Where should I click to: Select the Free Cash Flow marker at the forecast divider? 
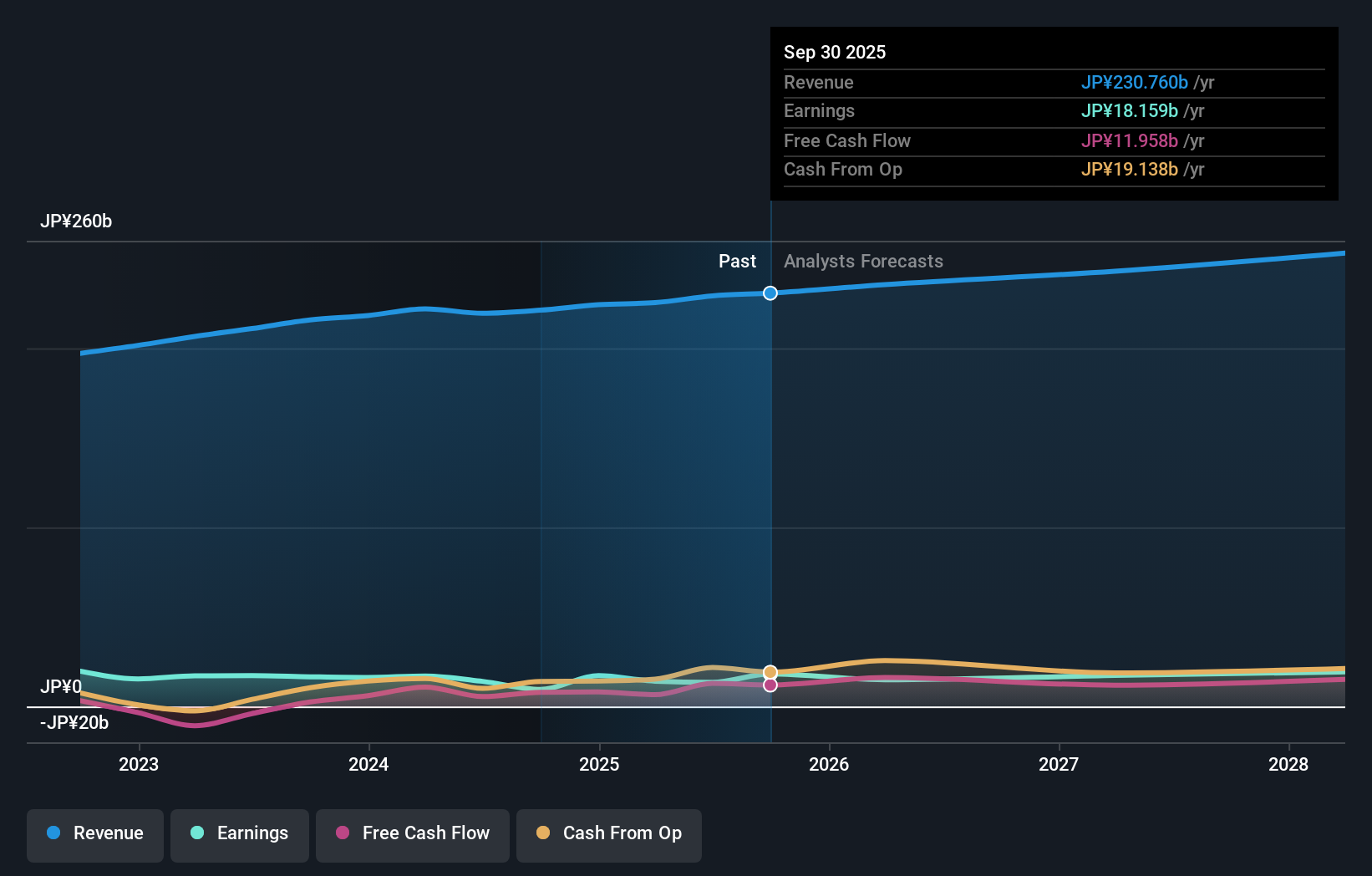770,685
